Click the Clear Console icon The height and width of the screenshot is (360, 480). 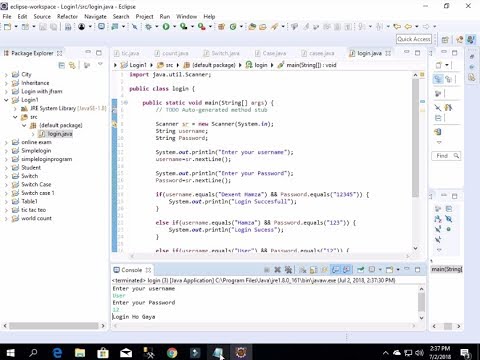(303, 270)
